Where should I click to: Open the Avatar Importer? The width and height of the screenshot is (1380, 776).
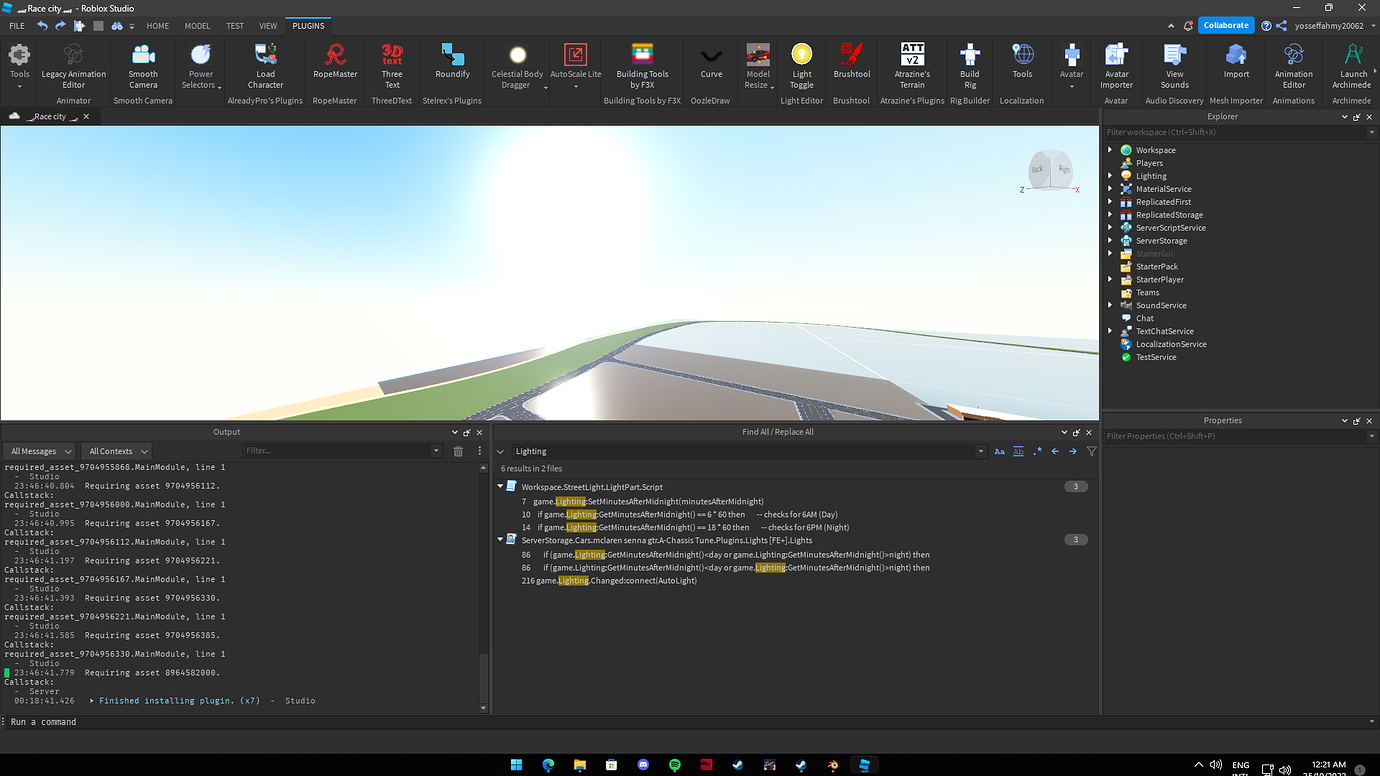coord(1116,65)
